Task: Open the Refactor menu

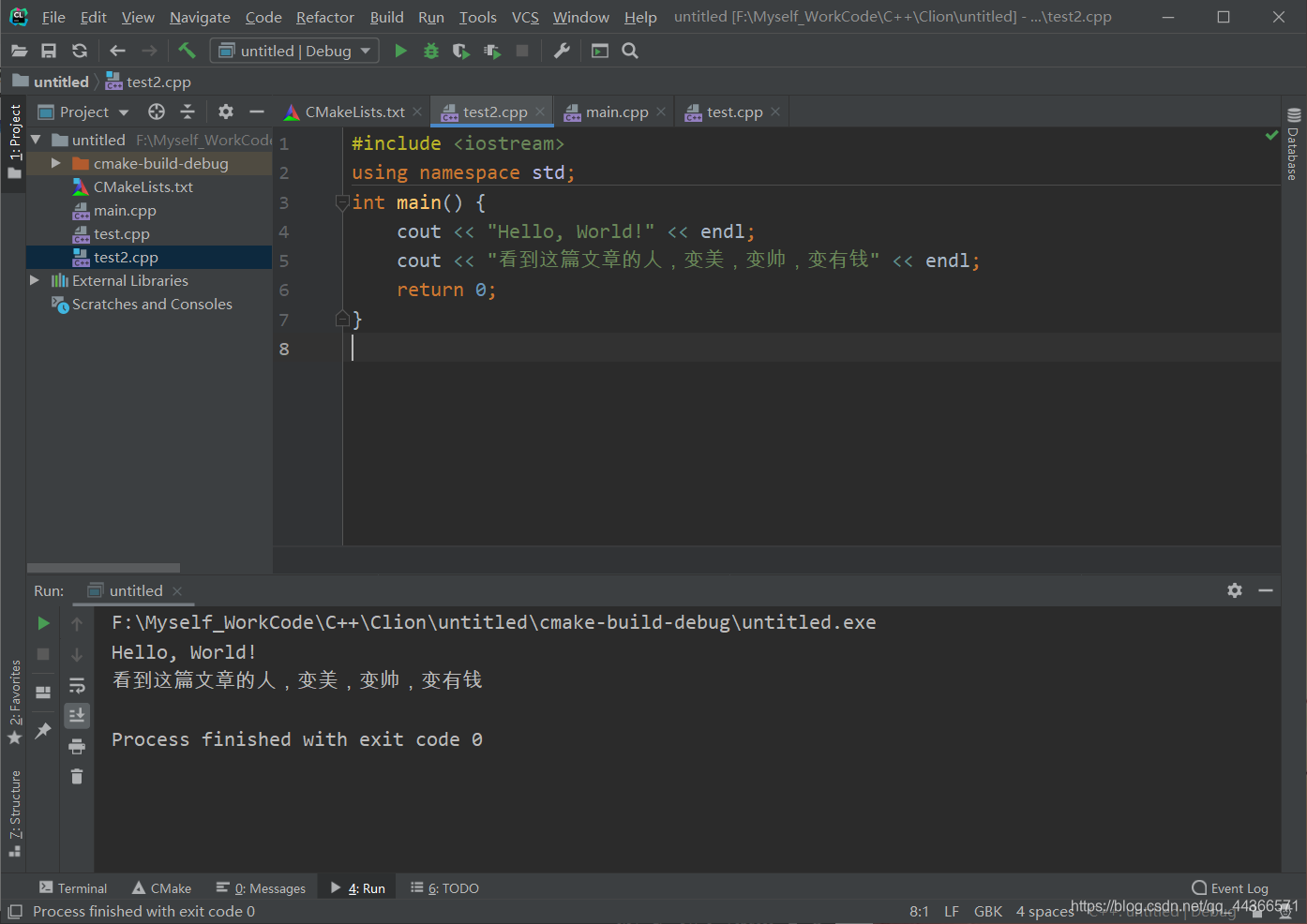Action: (x=324, y=17)
